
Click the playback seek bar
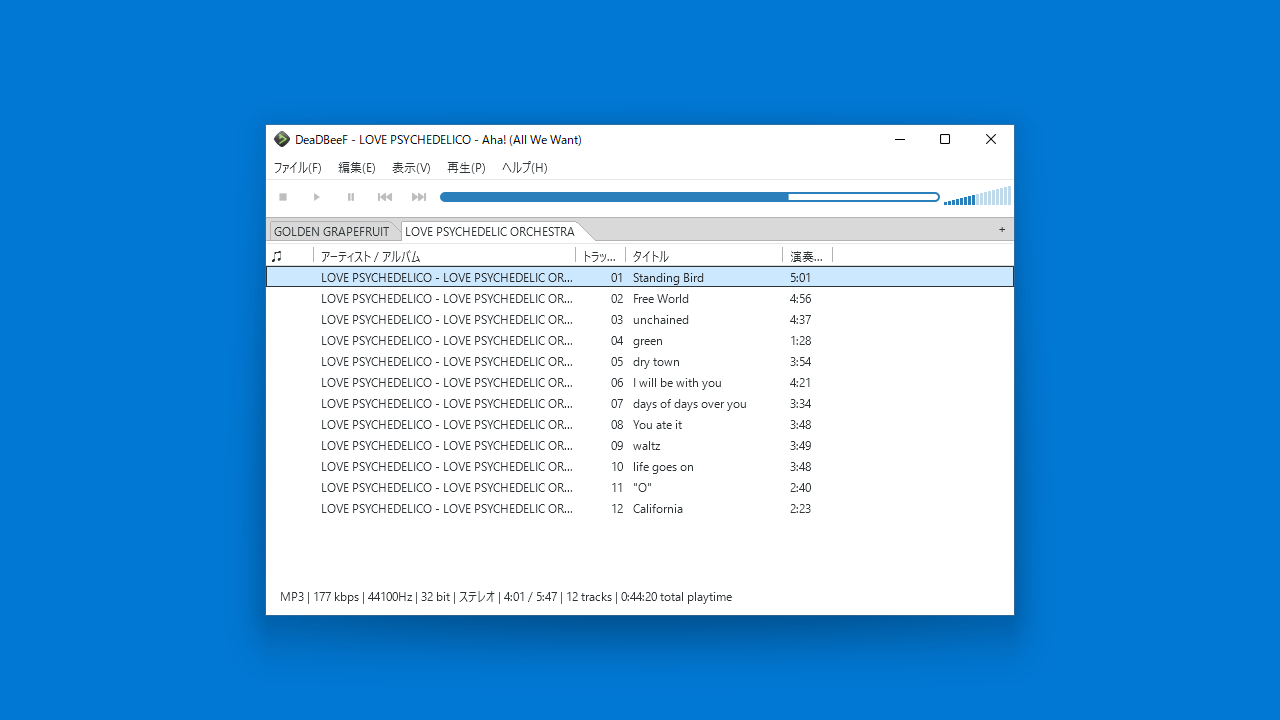tap(690, 197)
